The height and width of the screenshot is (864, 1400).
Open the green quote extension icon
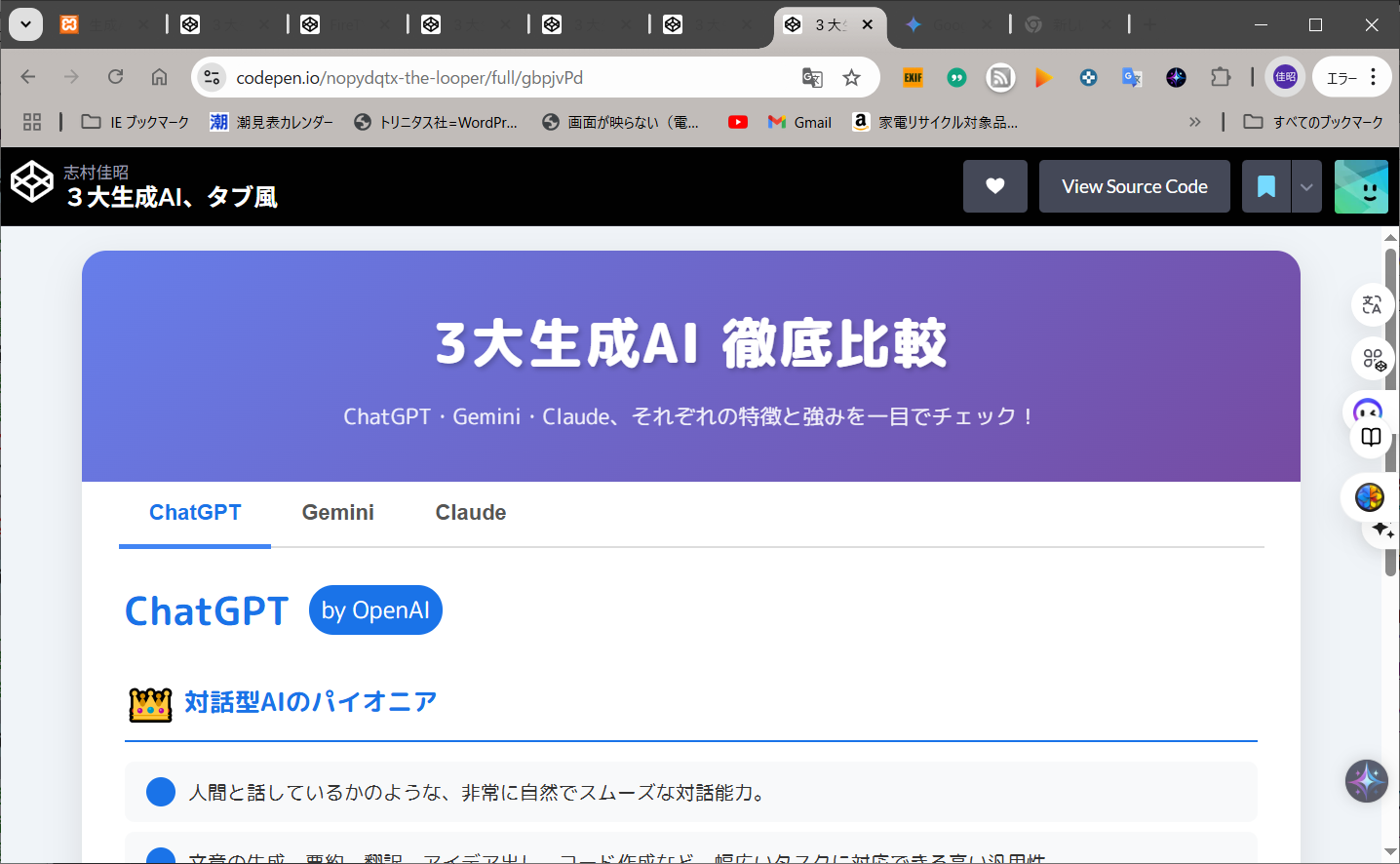coord(957,77)
